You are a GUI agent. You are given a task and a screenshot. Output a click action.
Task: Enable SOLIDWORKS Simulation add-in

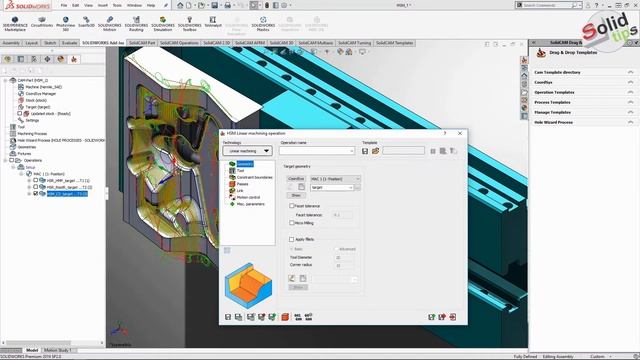click(163, 24)
